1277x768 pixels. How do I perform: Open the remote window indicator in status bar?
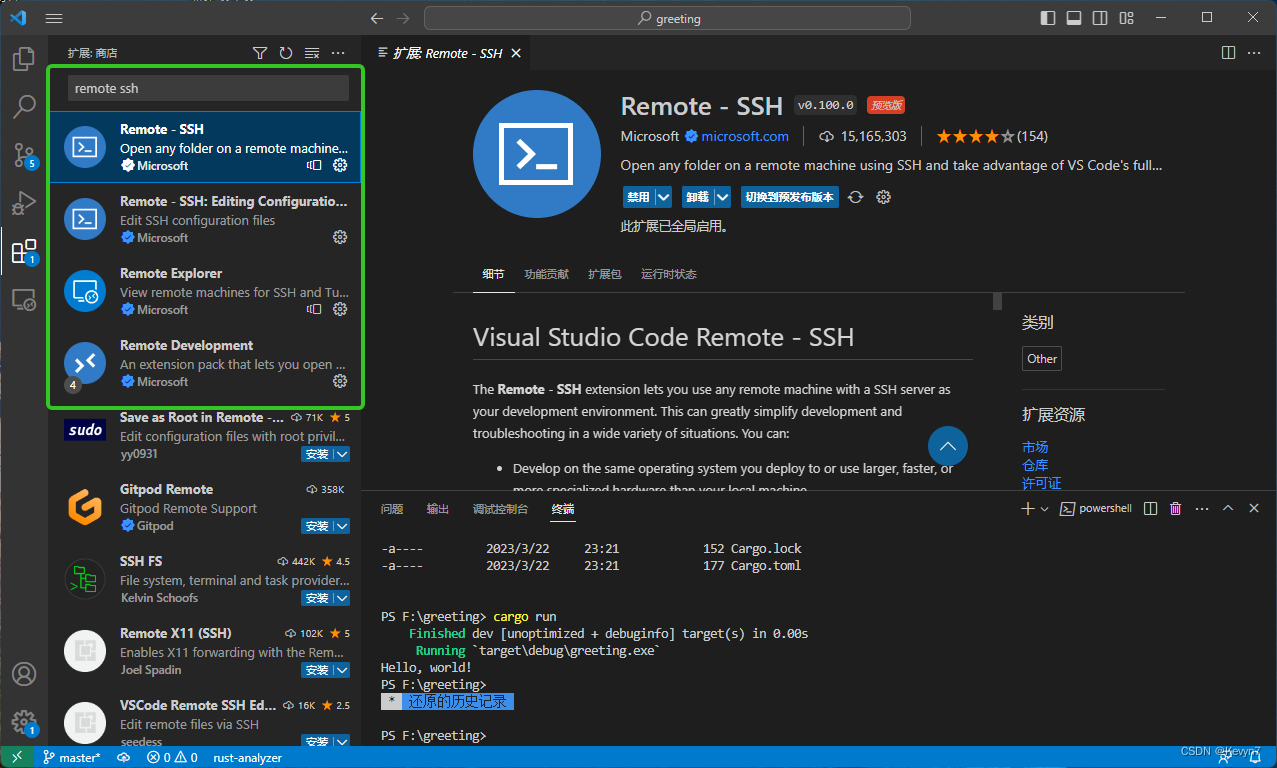click(x=16, y=757)
